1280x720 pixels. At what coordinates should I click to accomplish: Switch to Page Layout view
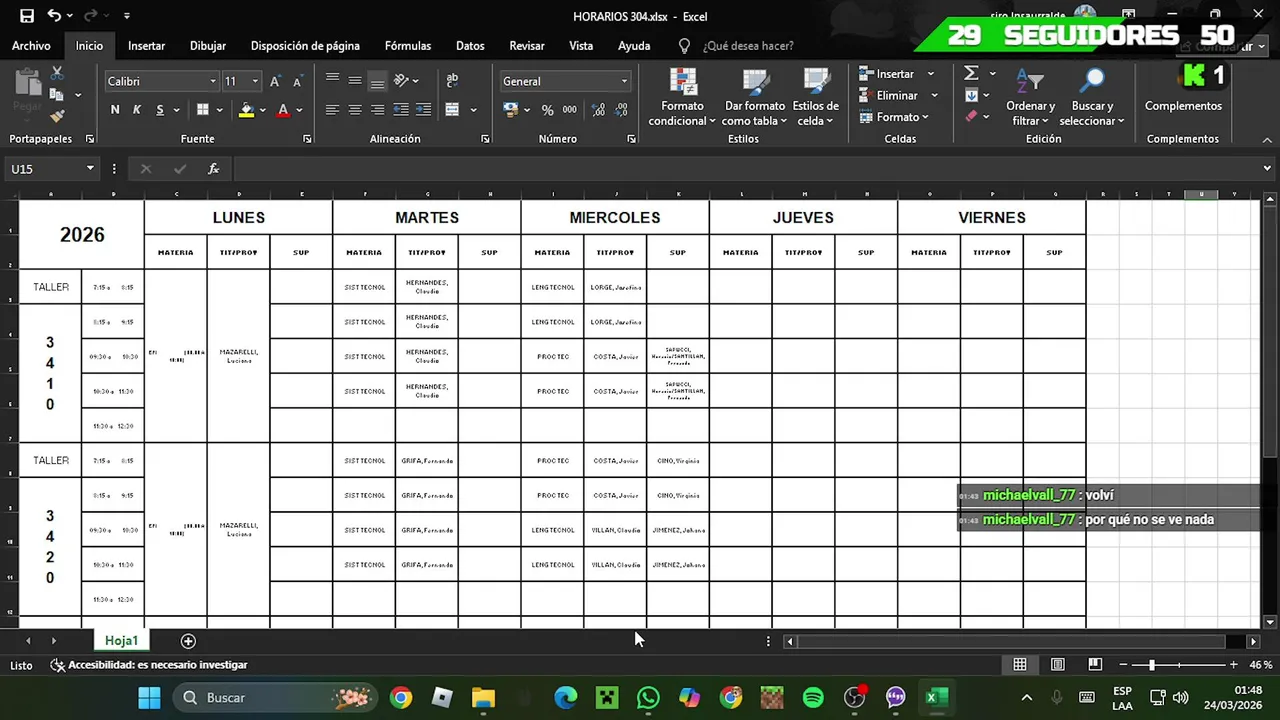(1057, 665)
